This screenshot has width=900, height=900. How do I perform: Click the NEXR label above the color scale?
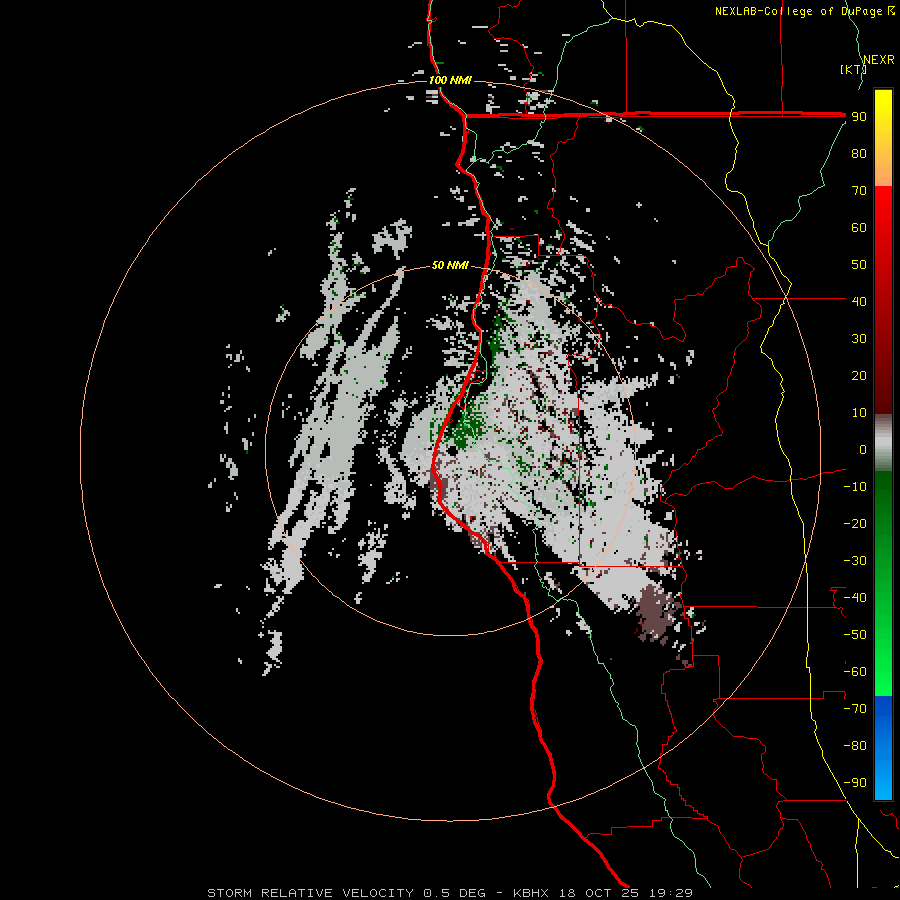[879, 60]
